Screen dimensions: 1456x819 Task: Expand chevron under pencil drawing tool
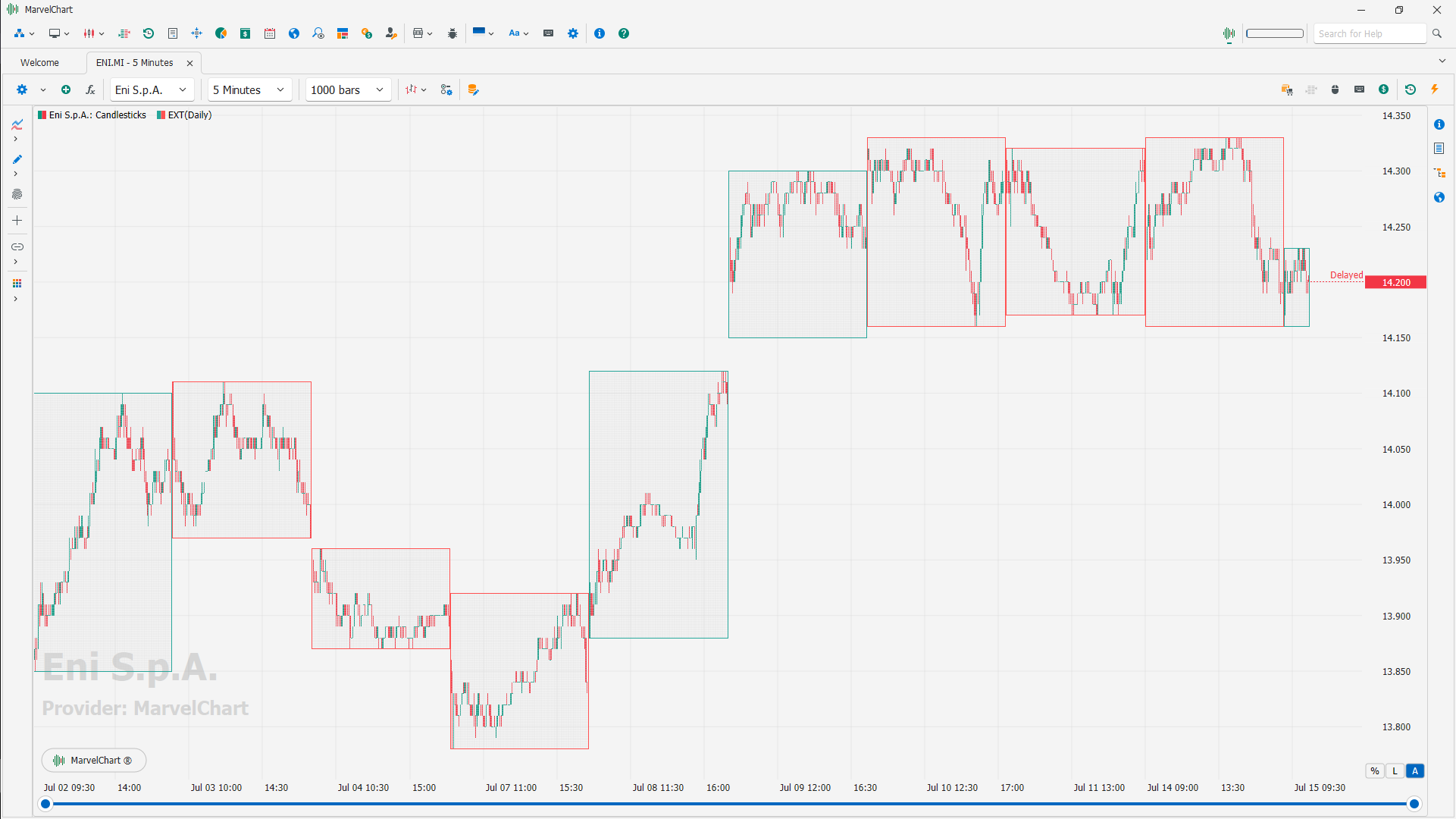point(15,174)
